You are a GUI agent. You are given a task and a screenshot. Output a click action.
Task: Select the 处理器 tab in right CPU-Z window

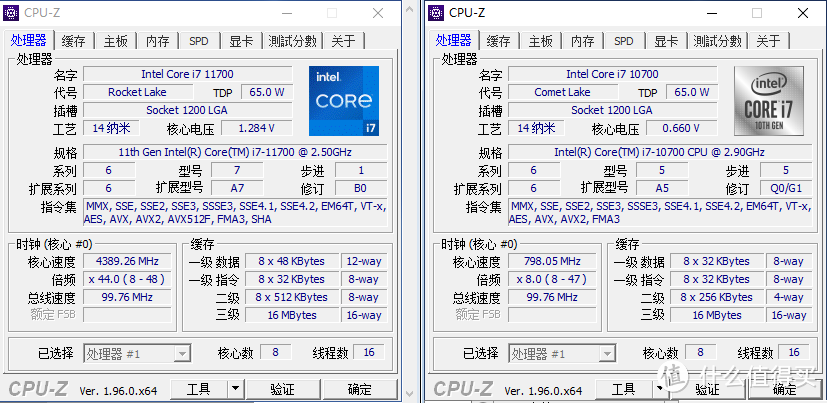454,40
